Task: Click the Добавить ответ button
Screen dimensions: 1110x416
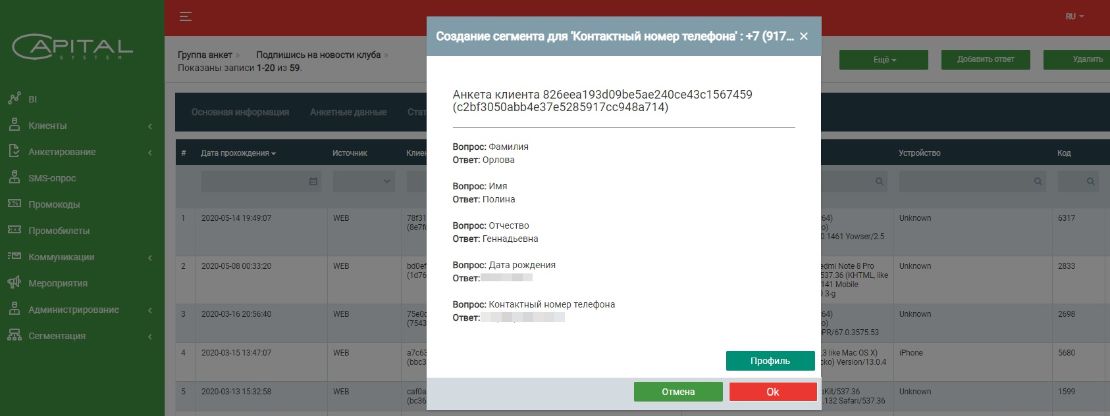Action: coord(985,59)
